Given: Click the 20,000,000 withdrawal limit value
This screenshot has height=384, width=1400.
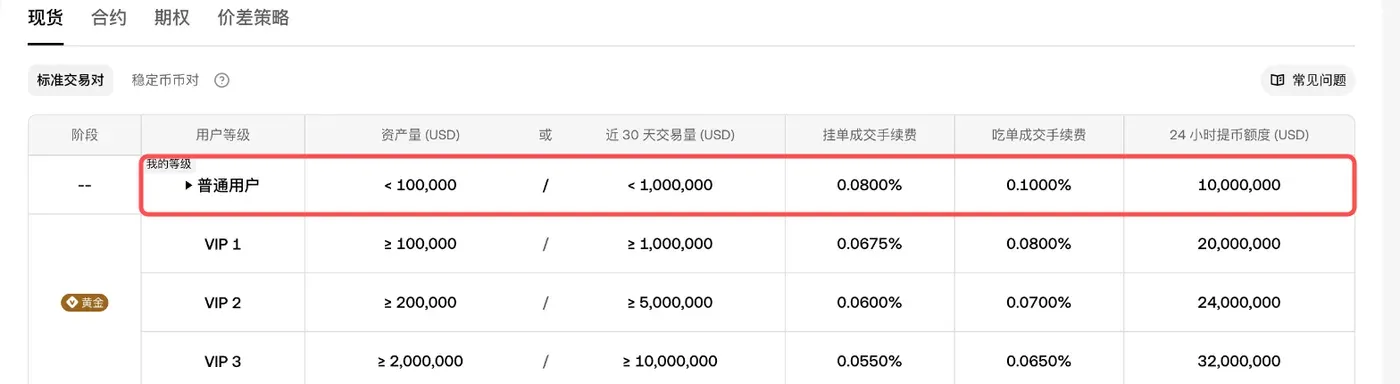Looking at the screenshot, I should [x=1239, y=243].
